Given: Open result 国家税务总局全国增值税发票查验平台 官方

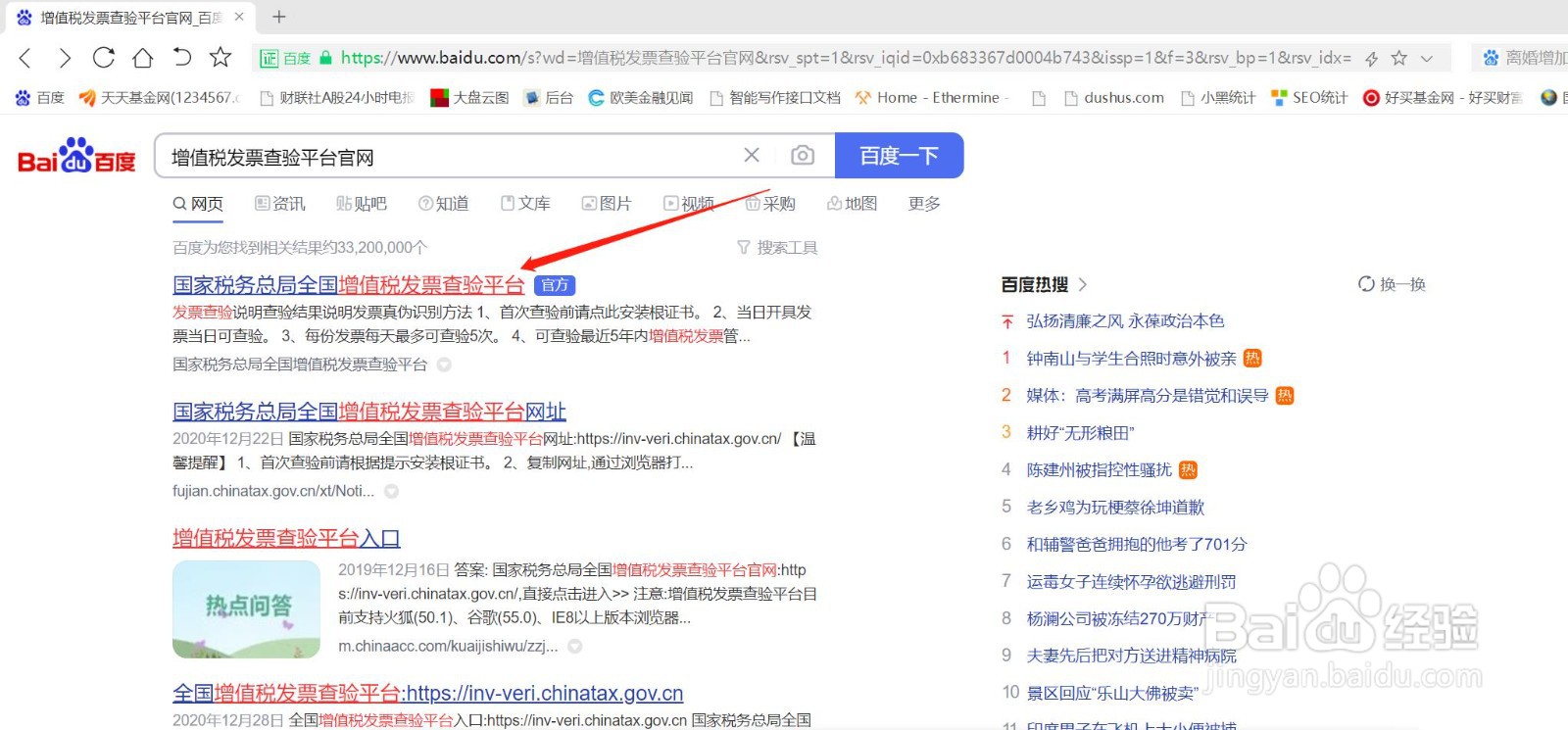Looking at the screenshot, I should coord(349,285).
